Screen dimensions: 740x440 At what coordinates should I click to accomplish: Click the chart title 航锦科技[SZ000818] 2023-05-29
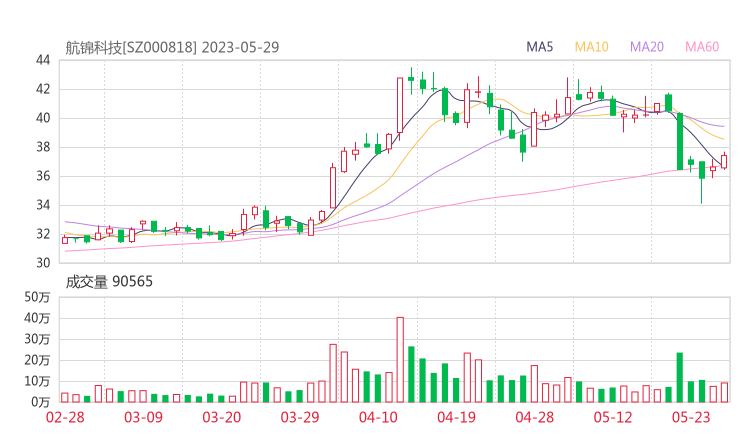(x=172, y=47)
